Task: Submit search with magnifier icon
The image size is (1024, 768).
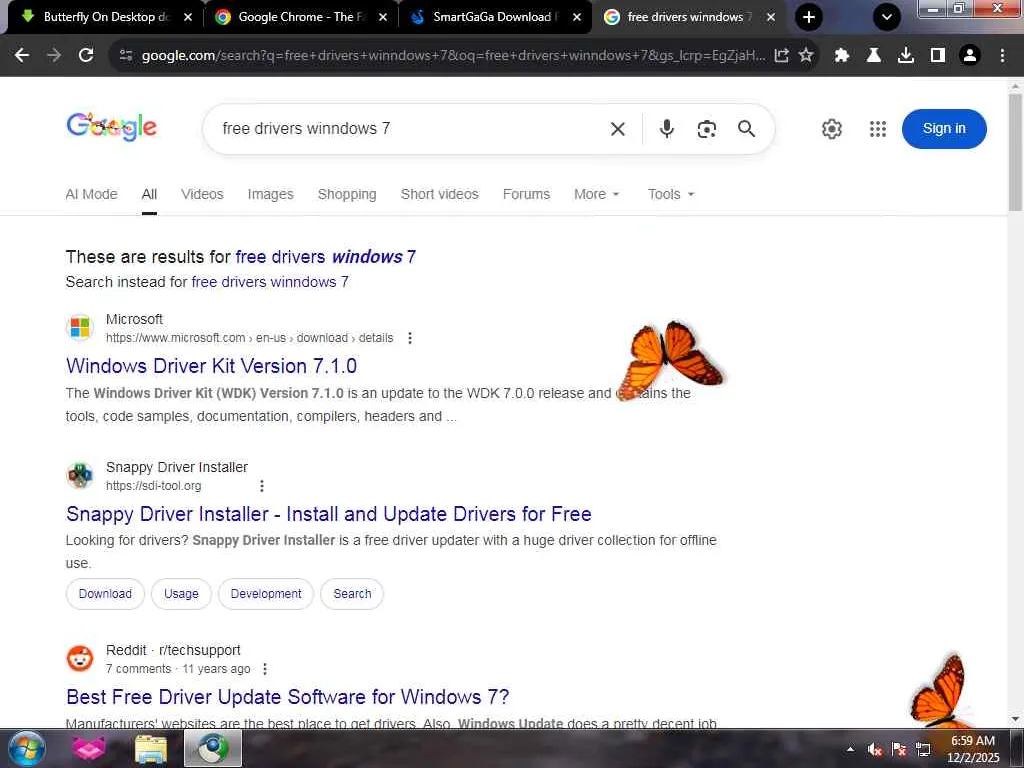Action: pos(746,129)
